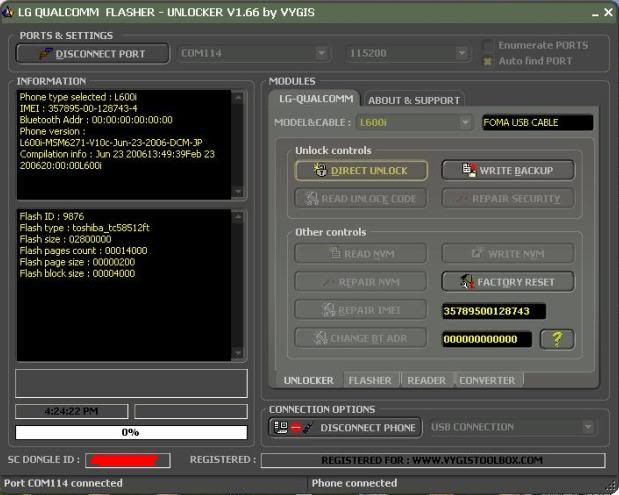Switch to the FLASHER tab
The height and width of the screenshot is (495, 619).
pyautogui.click(x=370, y=381)
